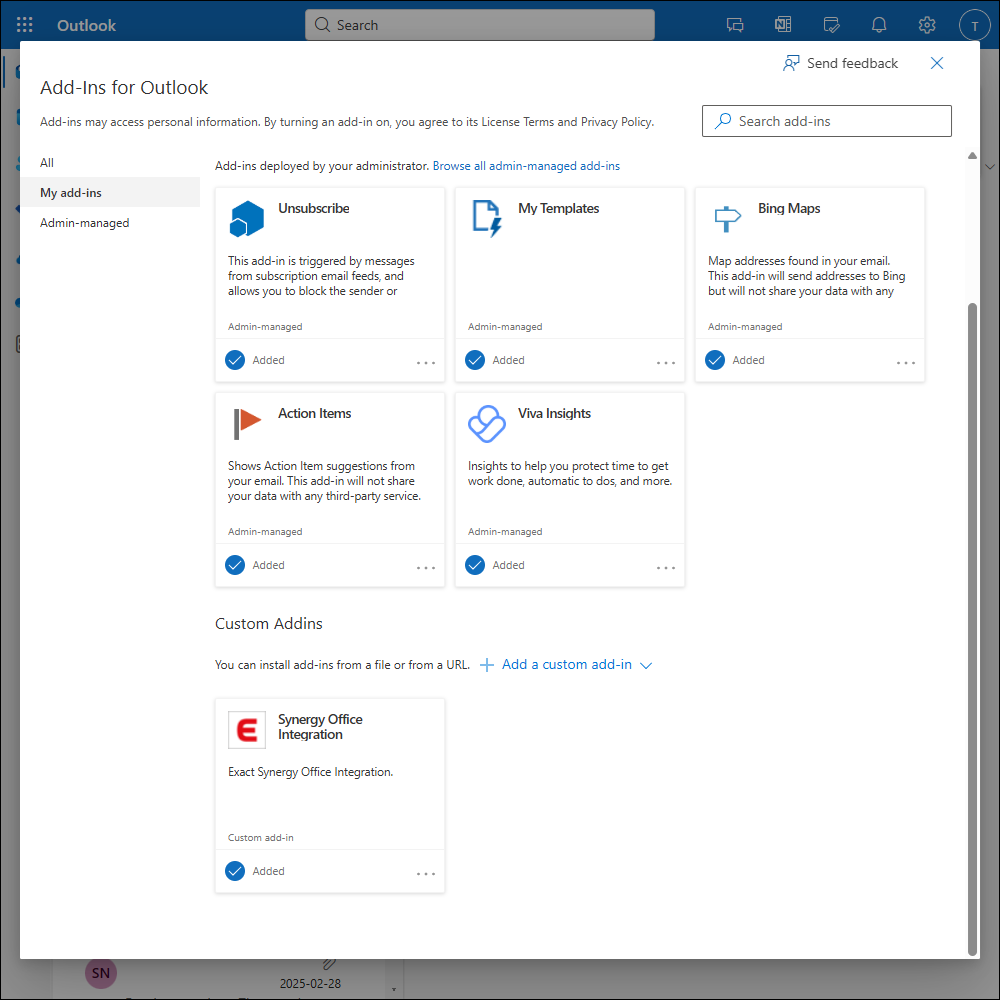This screenshot has width=1000, height=1000.
Task: Toggle Added checkmark for Synergy Office Integration
Action: point(235,871)
